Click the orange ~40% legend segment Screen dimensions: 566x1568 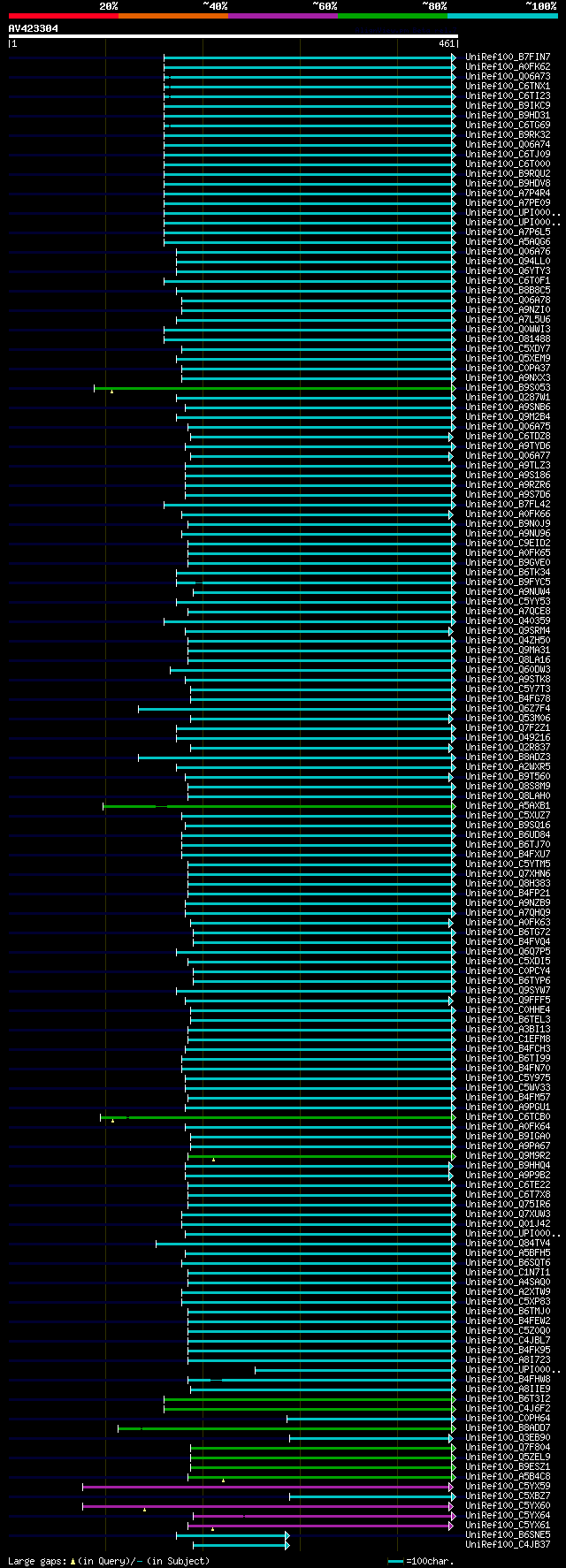pos(173,16)
